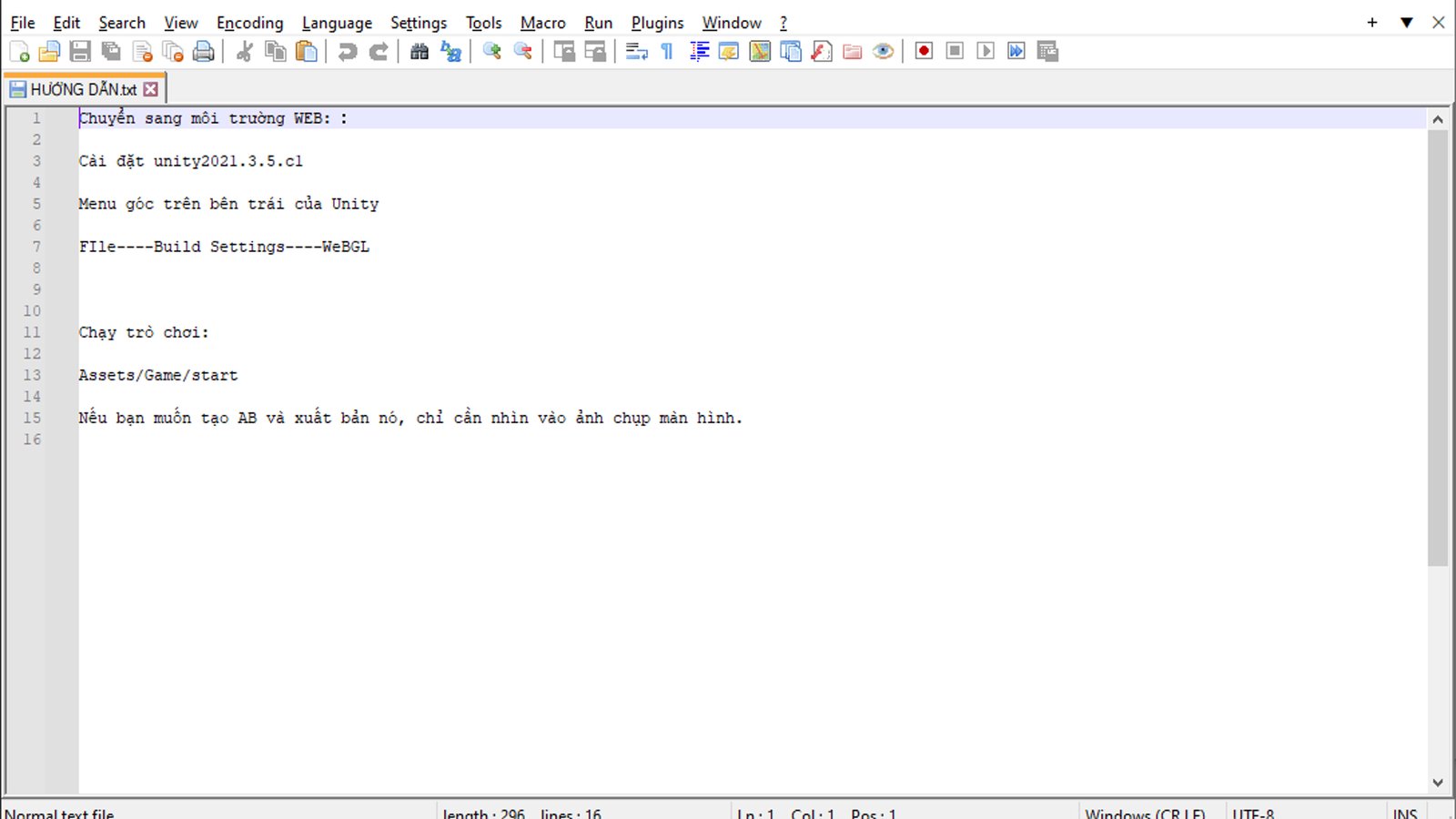
Task: Click the plus button to add new tab
Action: [1372, 23]
